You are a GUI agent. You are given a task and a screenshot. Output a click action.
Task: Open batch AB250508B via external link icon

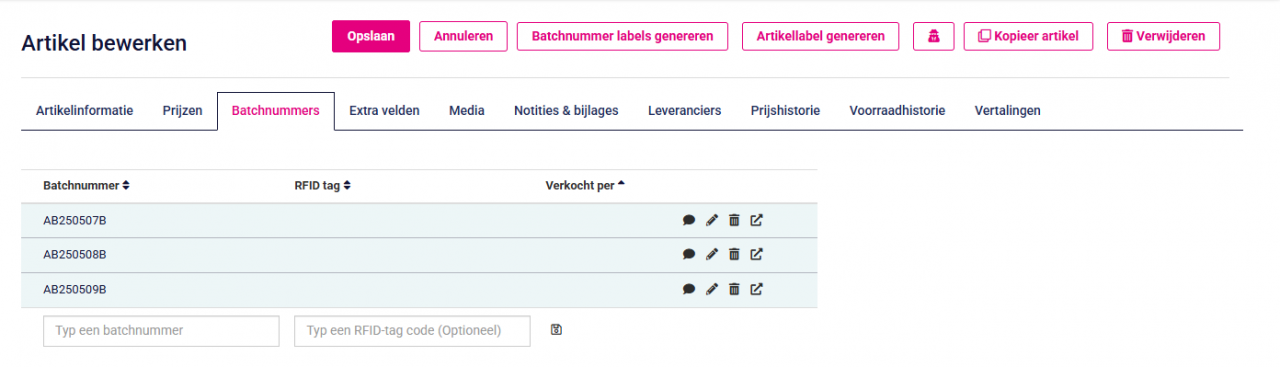[x=757, y=255]
